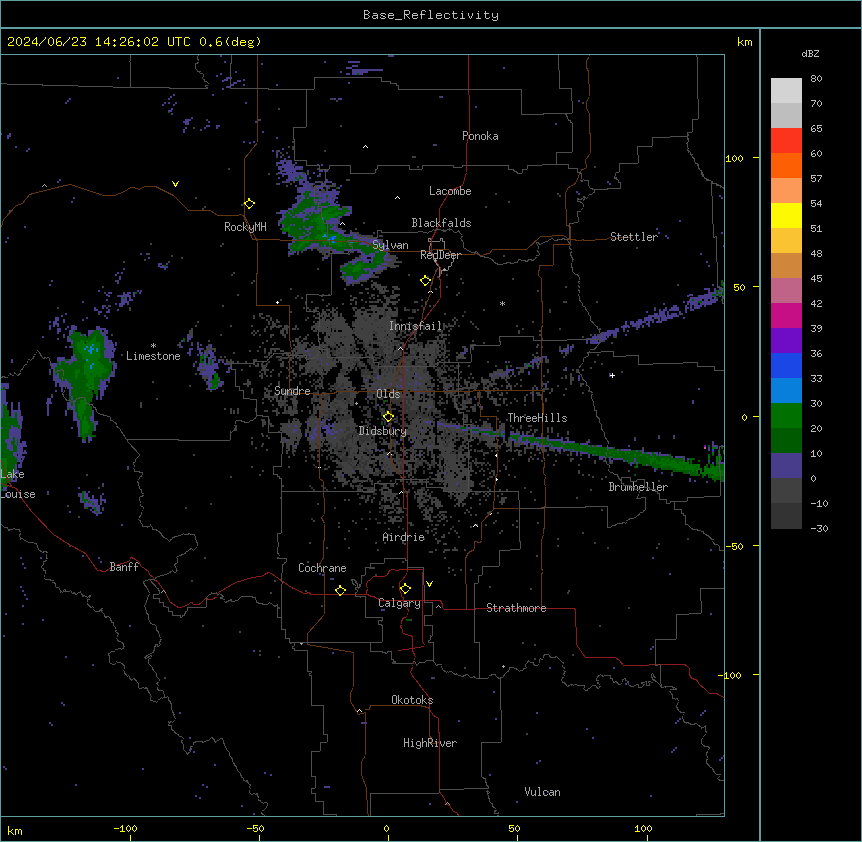
Task: Click the km unit label at bottom left
Action: coord(15,831)
